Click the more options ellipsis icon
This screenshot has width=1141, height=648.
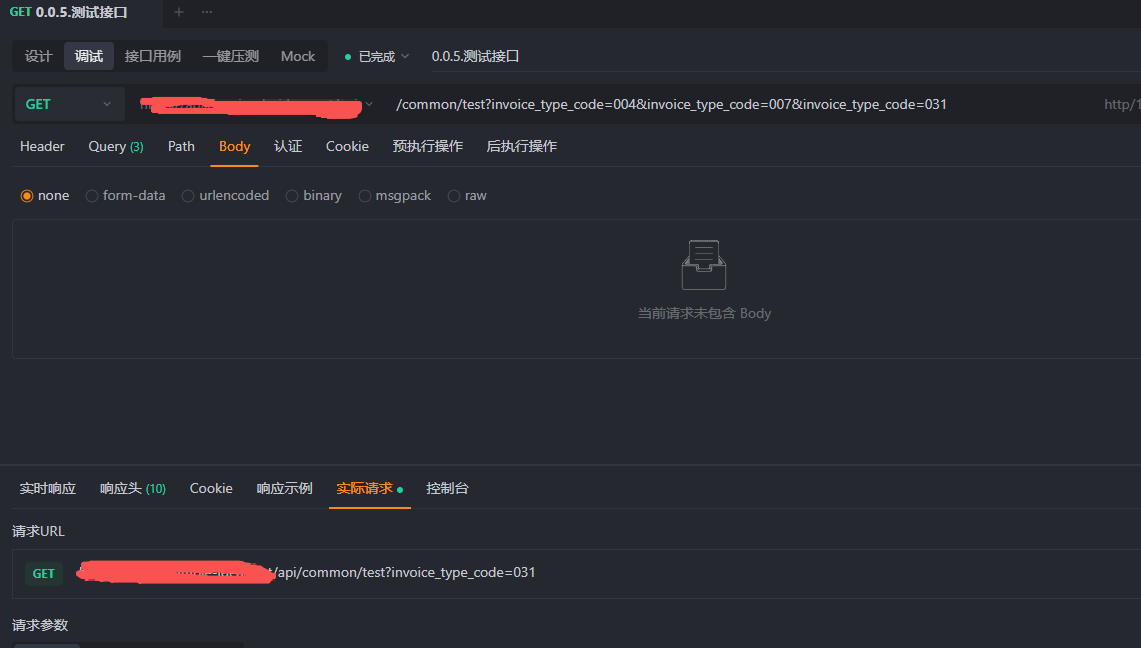point(205,14)
